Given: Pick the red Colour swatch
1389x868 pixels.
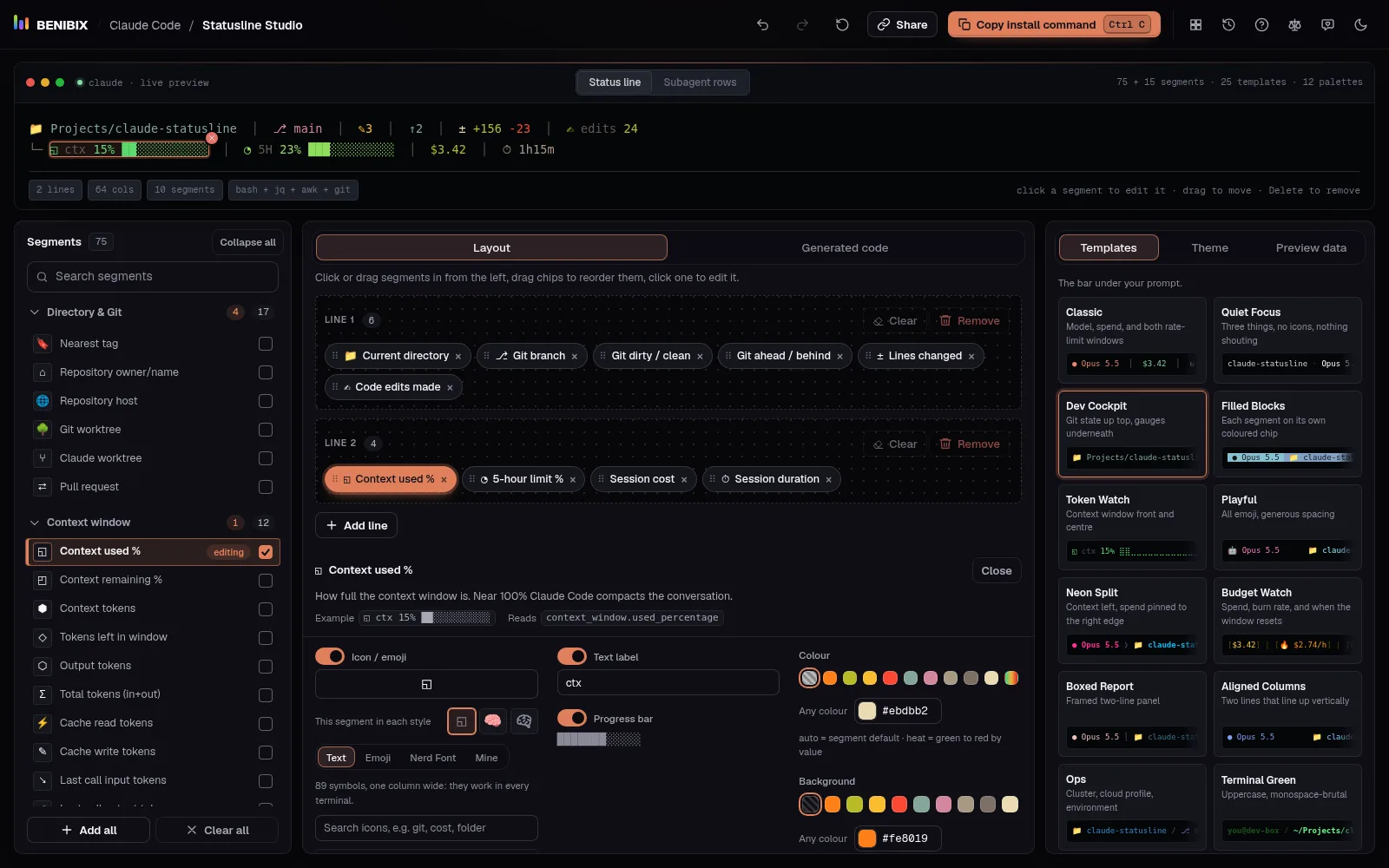Looking at the screenshot, I should (890, 678).
